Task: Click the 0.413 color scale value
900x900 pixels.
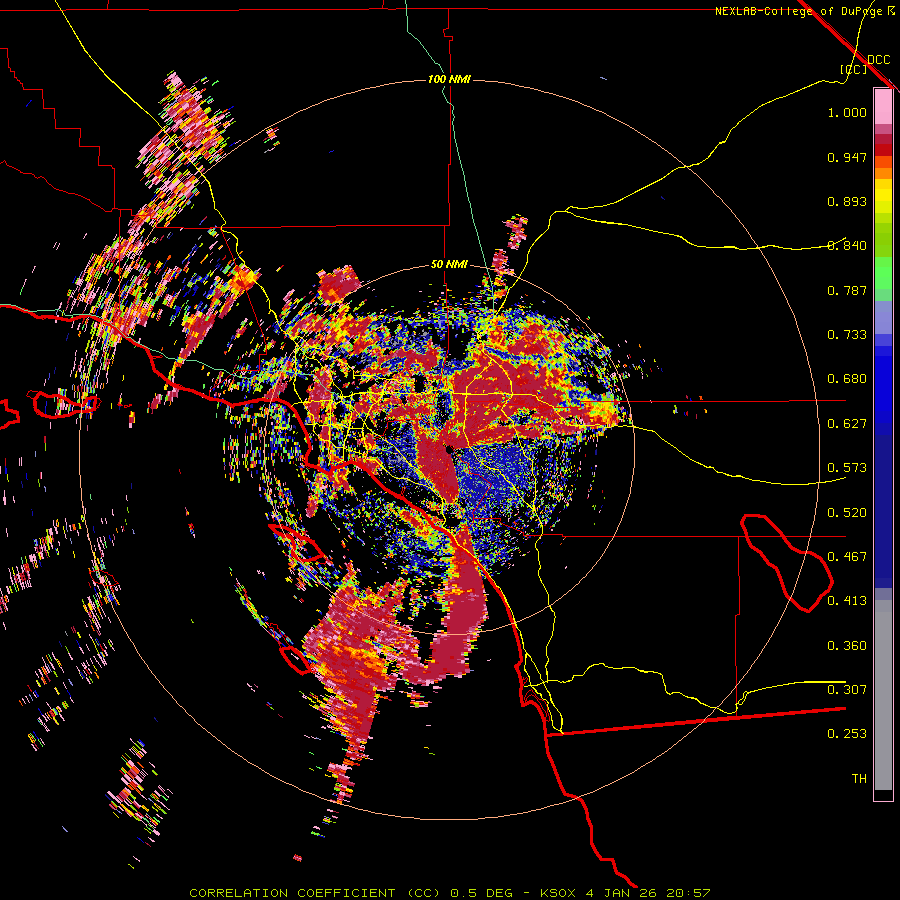Action: (847, 601)
